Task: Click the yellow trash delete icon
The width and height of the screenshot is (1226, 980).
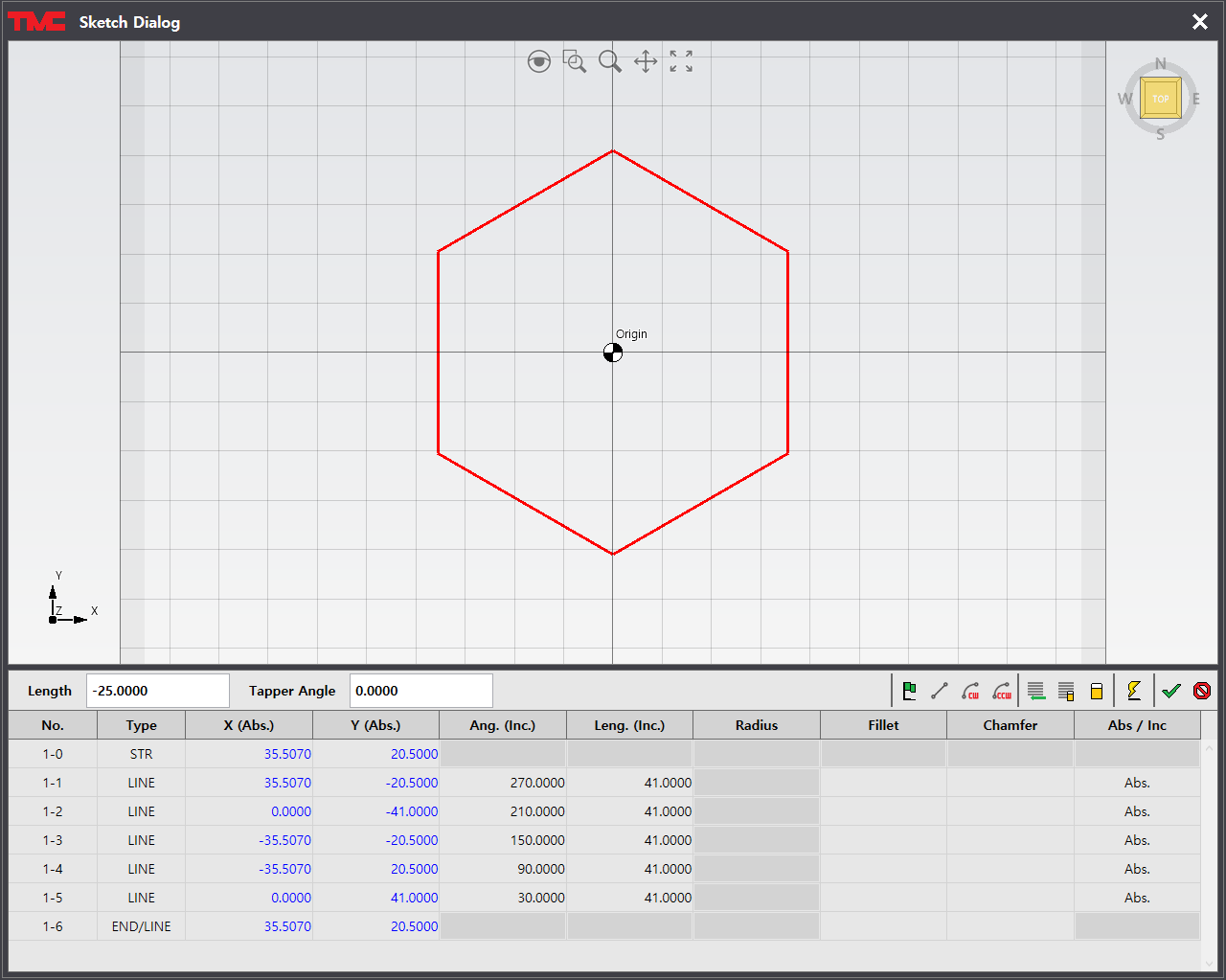Action: pyautogui.click(x=1097, y=691)
